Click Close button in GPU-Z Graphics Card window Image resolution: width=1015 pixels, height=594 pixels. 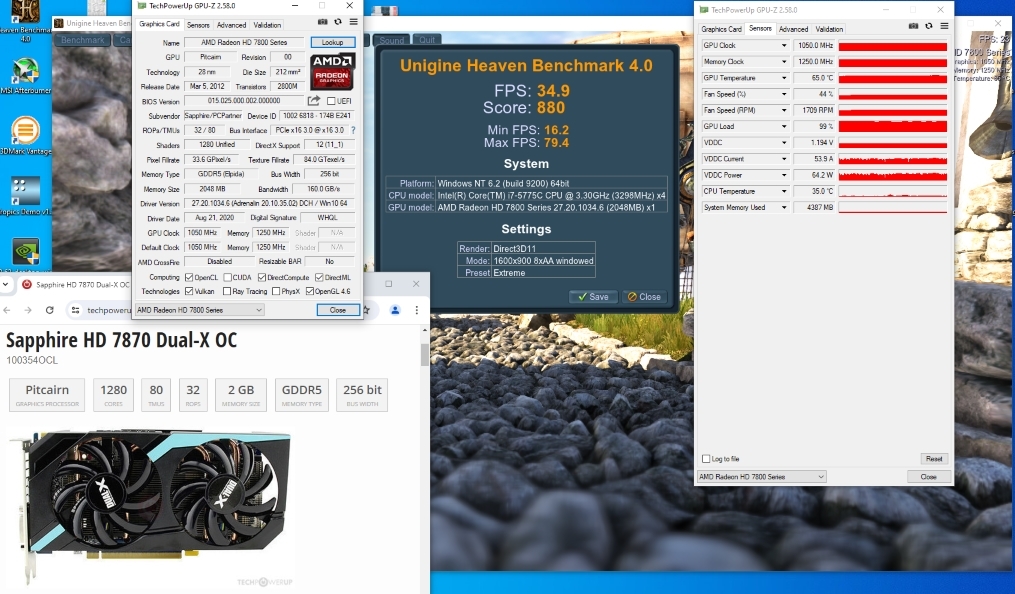338,310
